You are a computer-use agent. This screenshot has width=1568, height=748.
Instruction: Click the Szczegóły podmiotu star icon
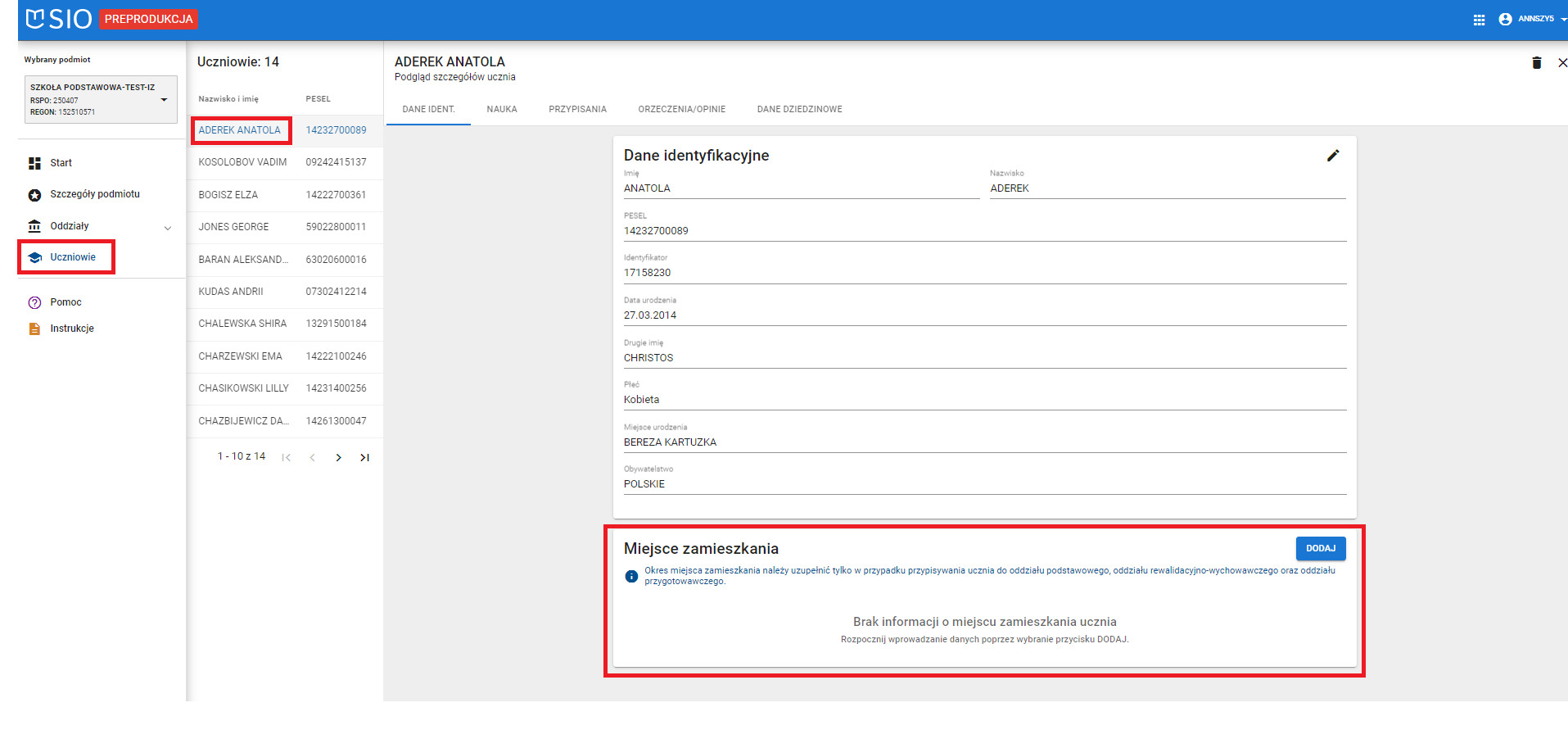(x=34, y=195)
